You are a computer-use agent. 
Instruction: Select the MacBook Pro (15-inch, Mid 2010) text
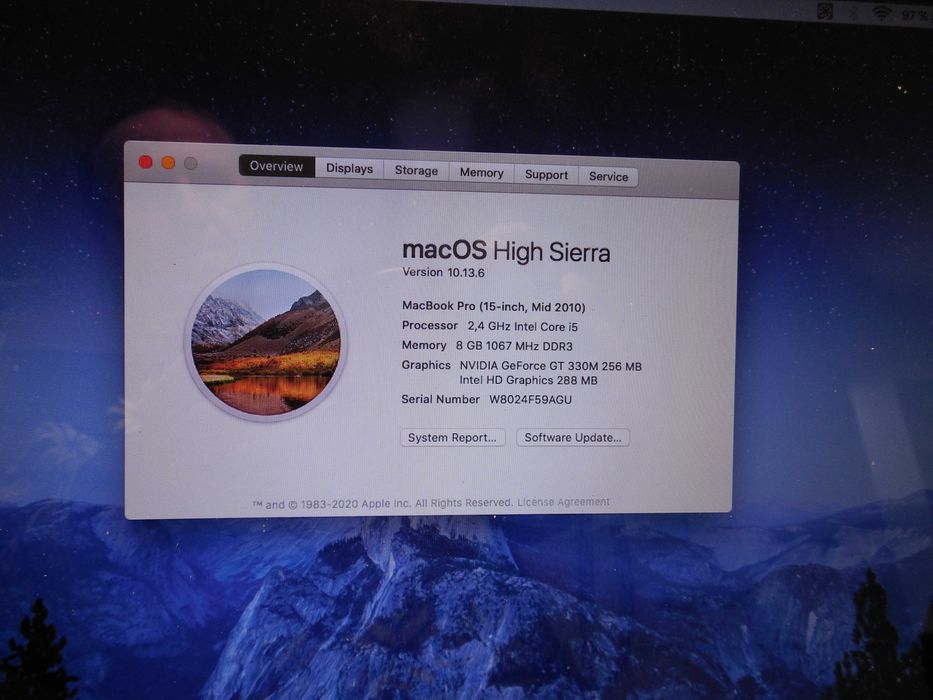[493, 307]
